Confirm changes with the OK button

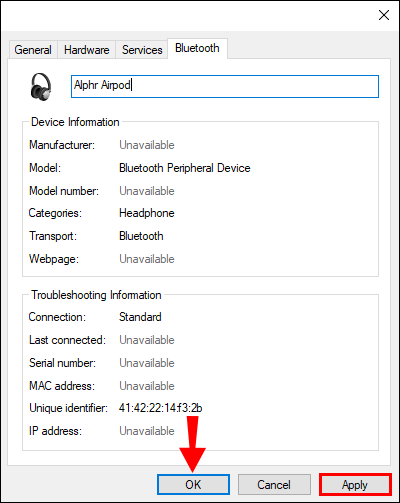tap(193, 484)
